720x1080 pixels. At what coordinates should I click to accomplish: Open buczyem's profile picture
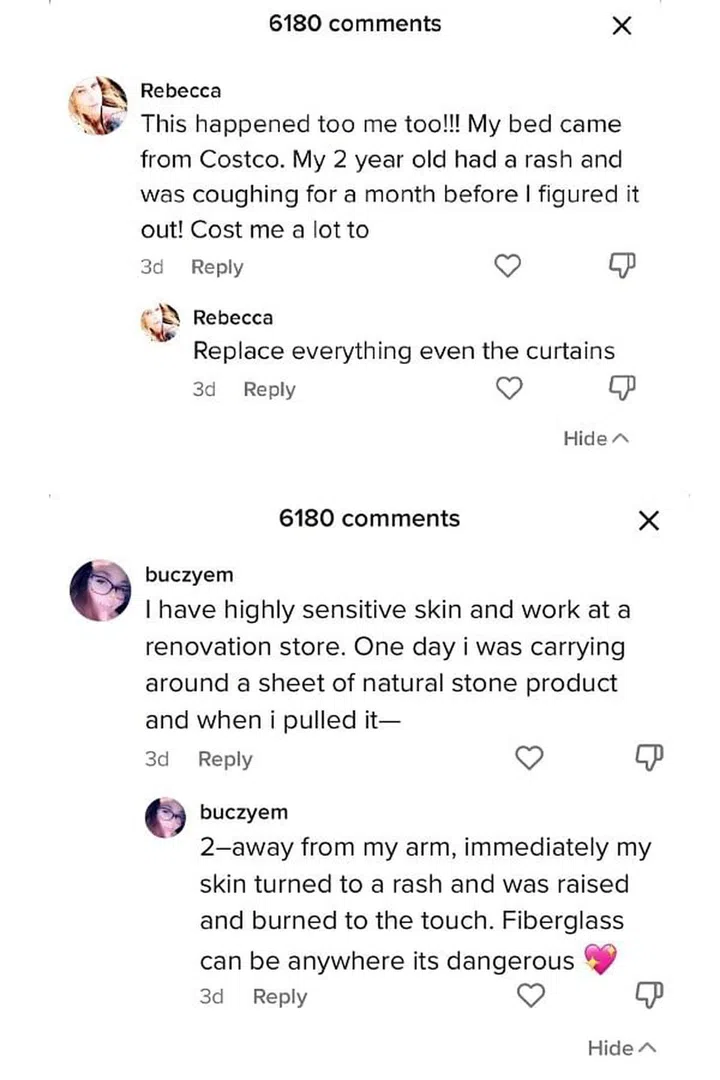coord(100,590)
